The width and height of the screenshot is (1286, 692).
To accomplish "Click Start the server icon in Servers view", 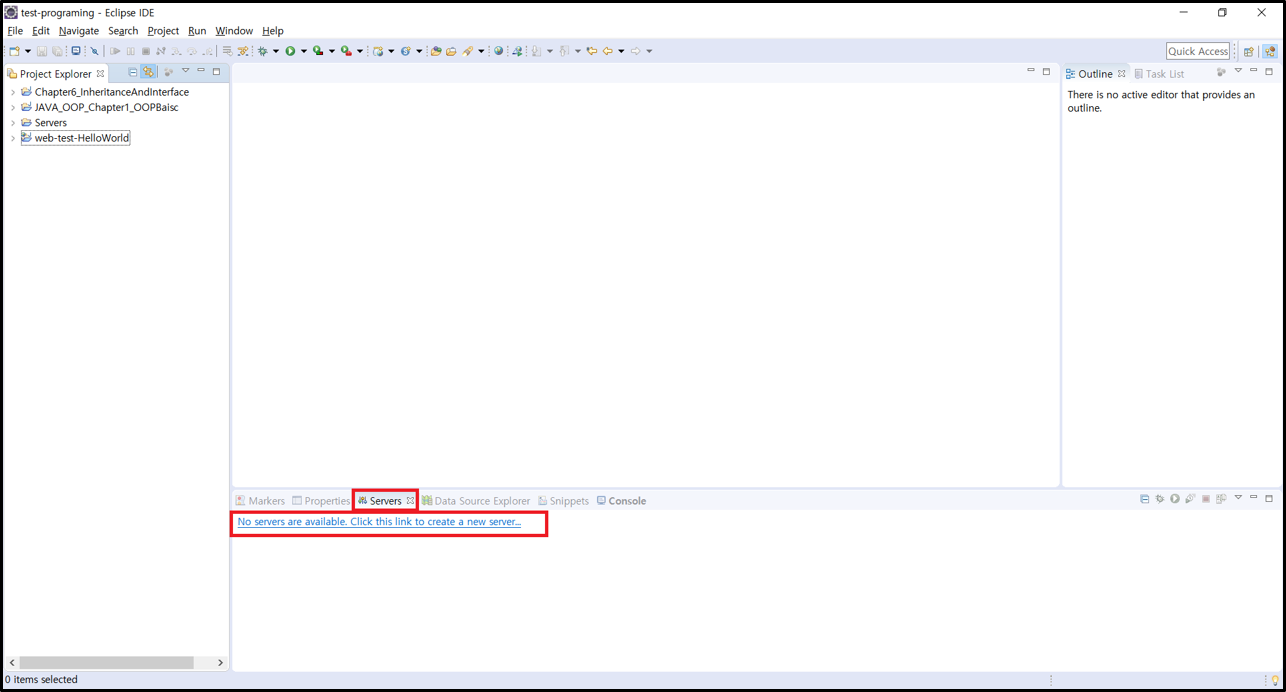I will tap(1175, 498).
